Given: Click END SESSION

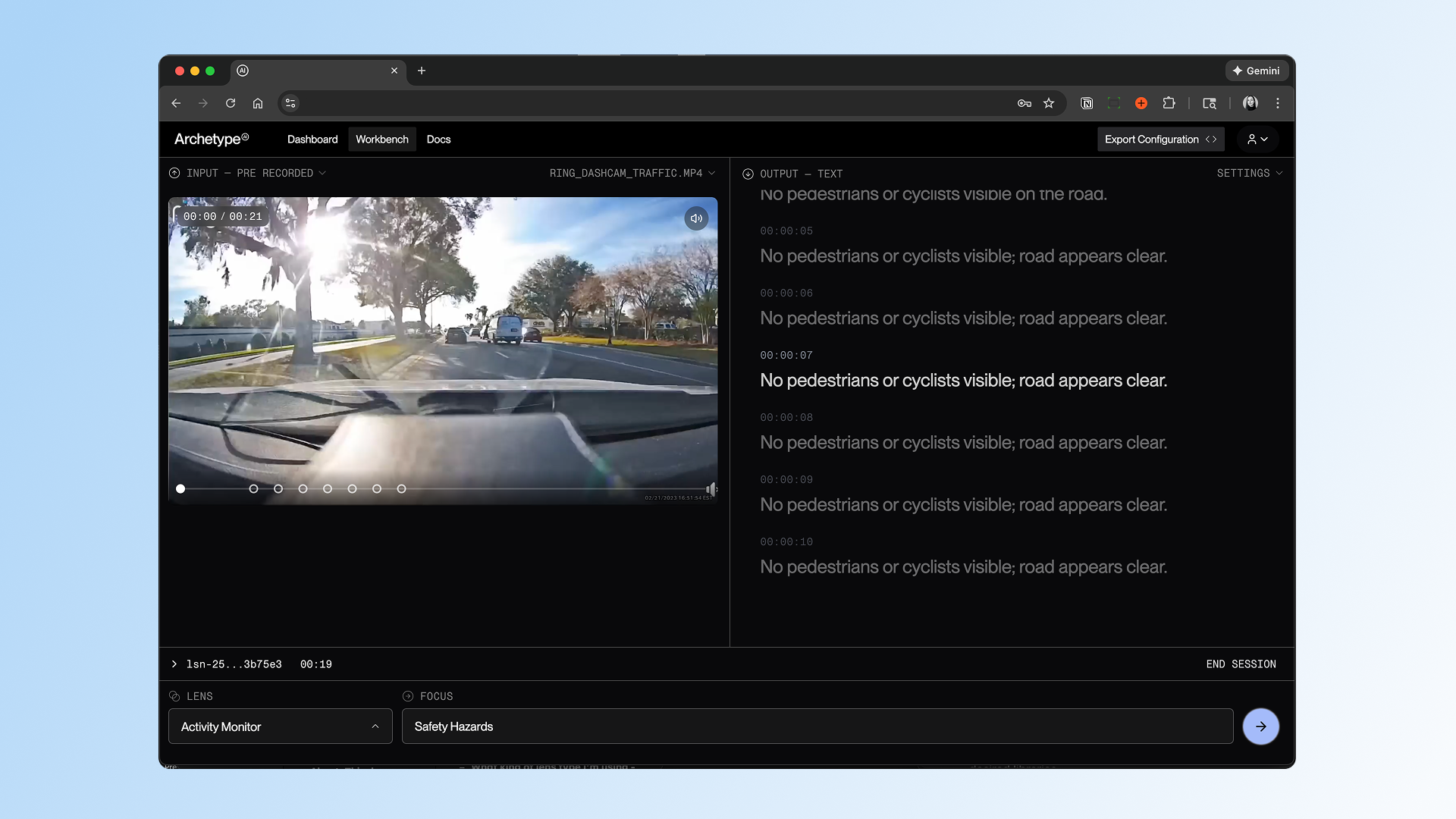Looking at the screenshot, I should coord(1241,664).
